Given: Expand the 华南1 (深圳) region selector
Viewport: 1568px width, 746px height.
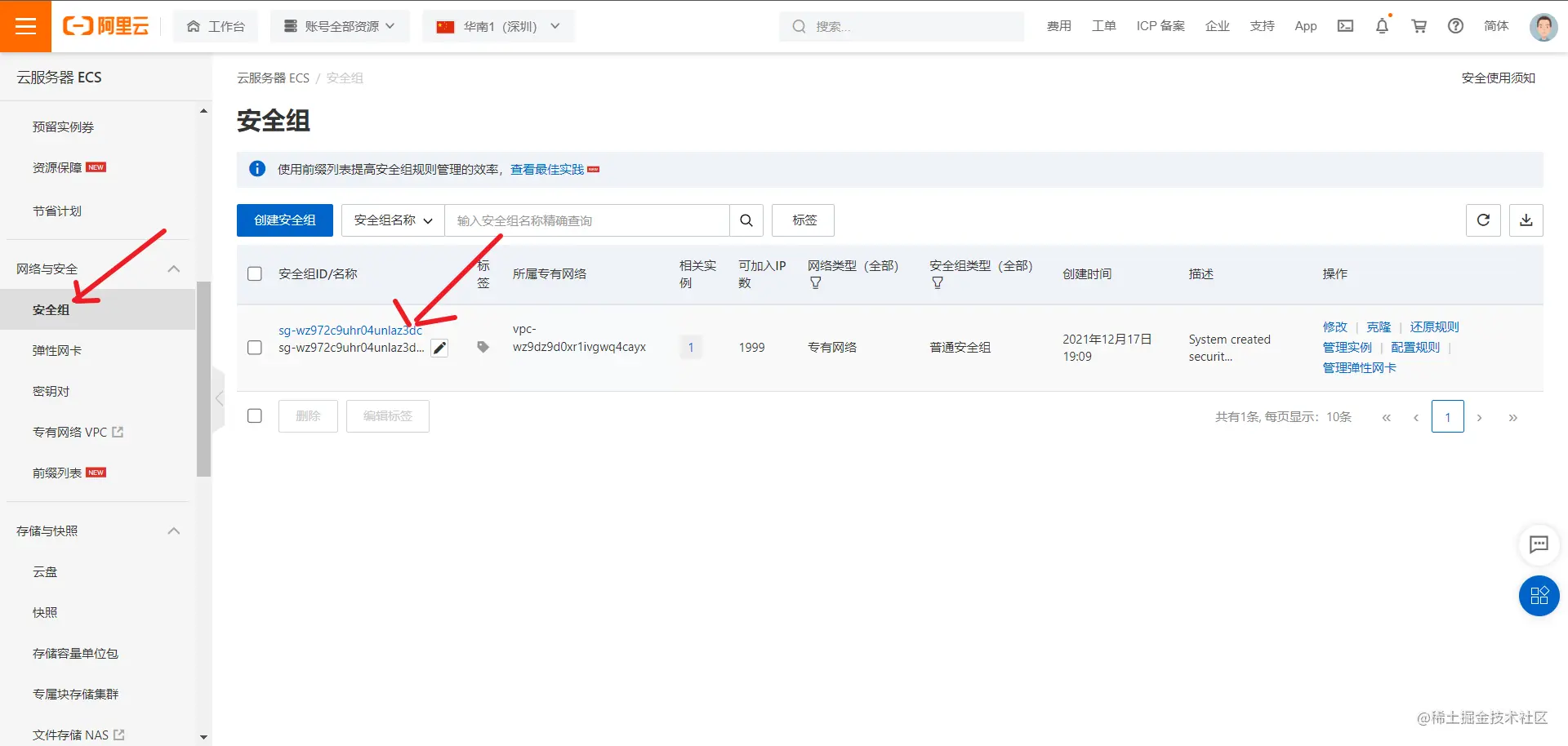Looking at the screenshot, I should tap(498, 26).
